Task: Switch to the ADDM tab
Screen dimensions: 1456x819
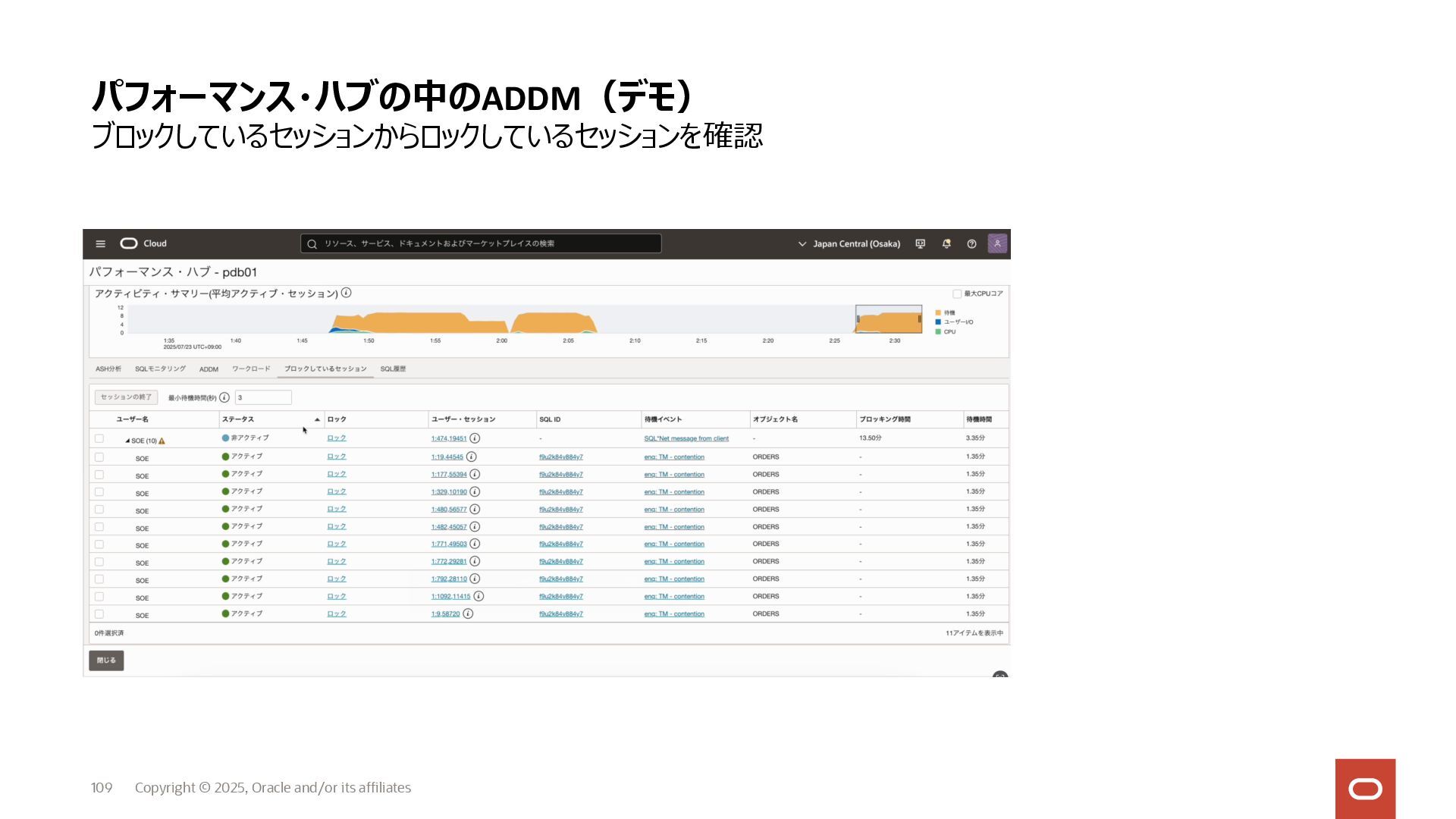Action: [x=209, y=369]
